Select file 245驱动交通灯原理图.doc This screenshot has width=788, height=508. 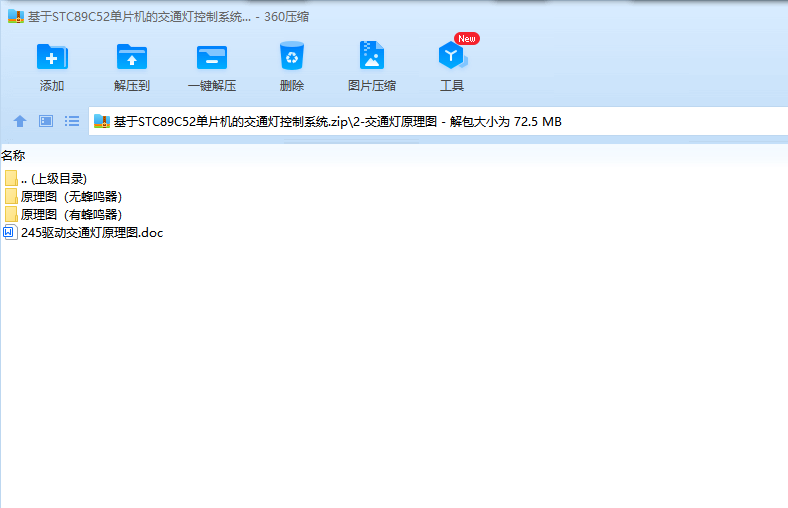[x=92, y=233]
